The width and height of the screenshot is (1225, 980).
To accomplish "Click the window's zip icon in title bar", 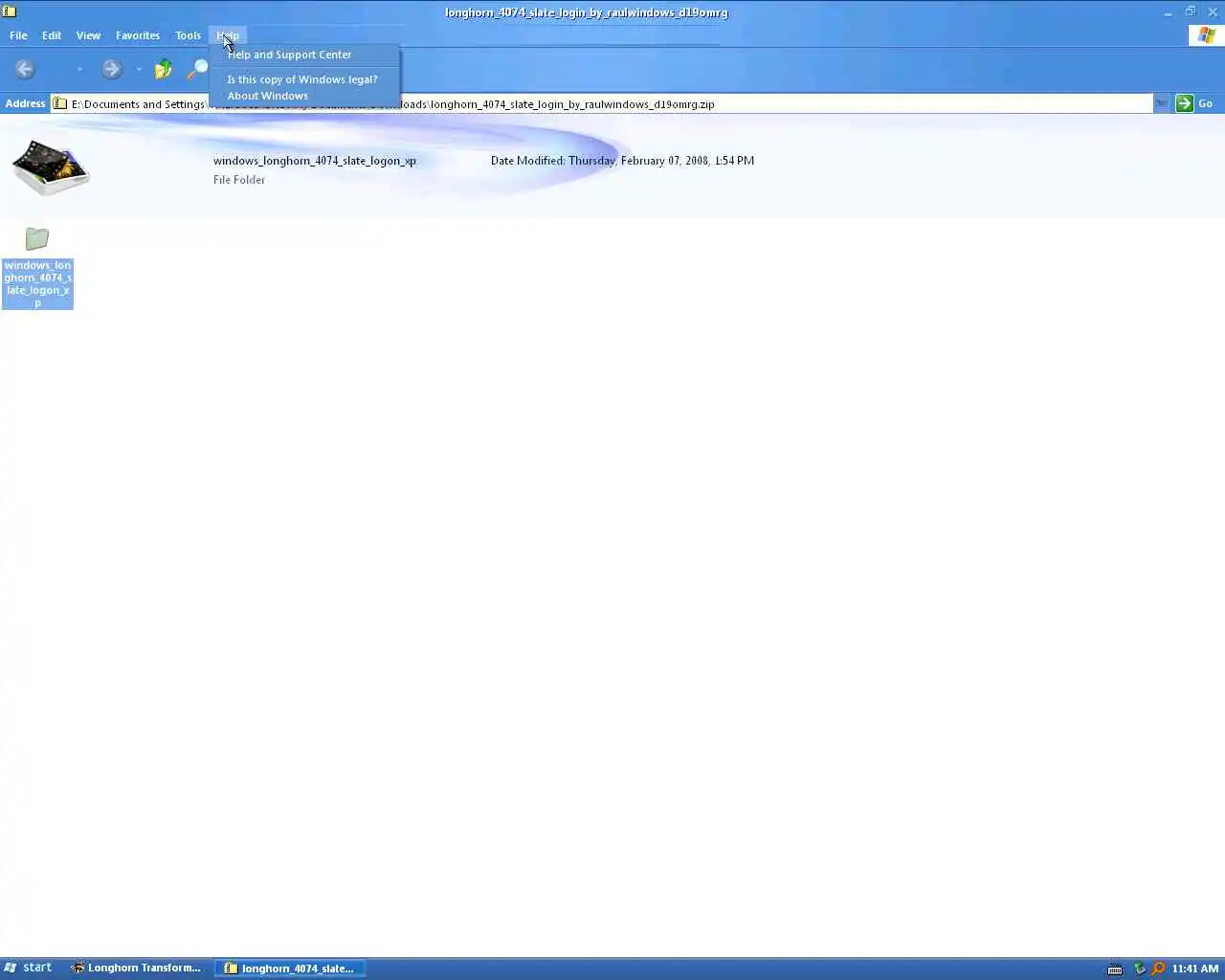I will tap(10, 11).
